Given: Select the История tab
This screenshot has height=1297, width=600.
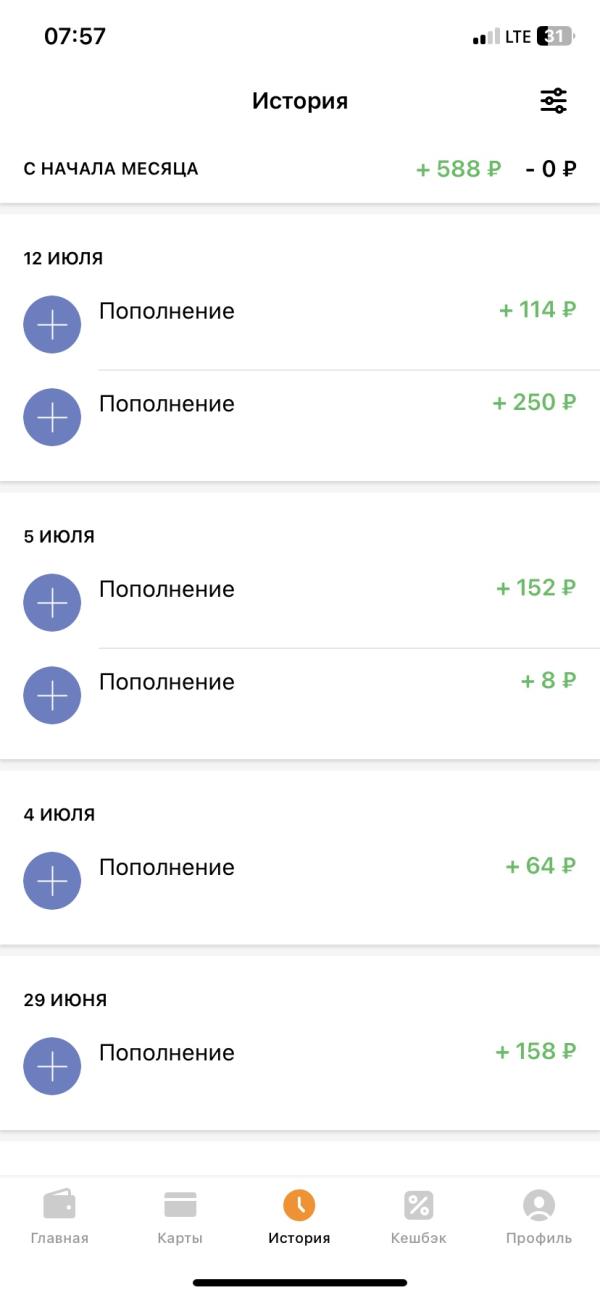Looking at the screenshot, I should [299, 1217].
